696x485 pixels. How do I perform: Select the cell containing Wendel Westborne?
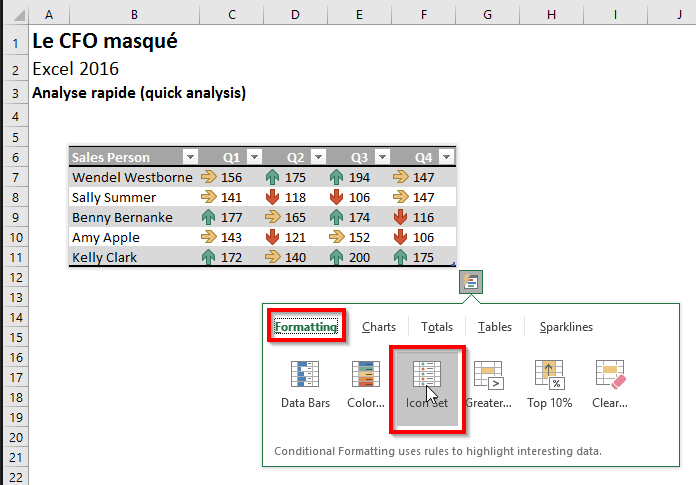(x=132, y=177)
